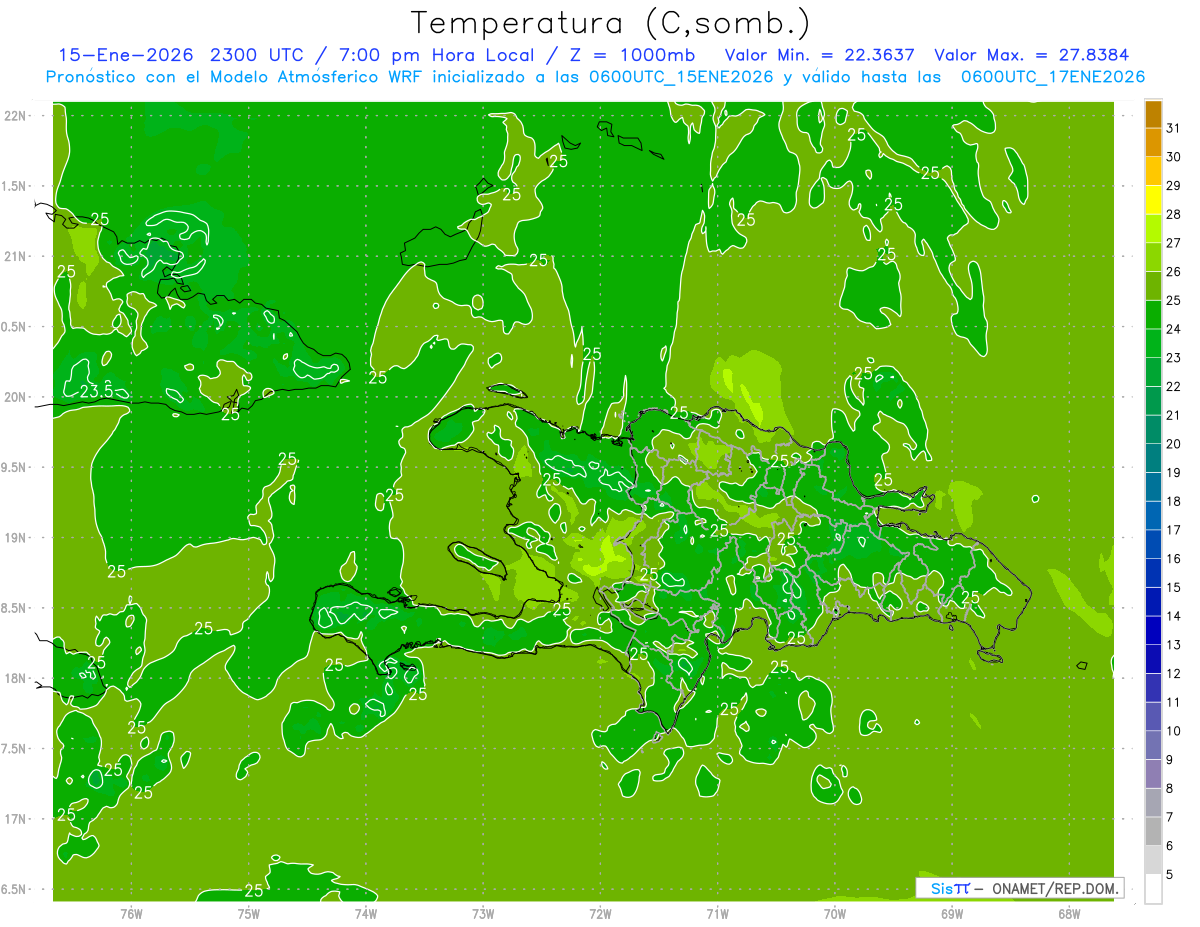This screenshot has height=927, width=1200.
Task: Click the '22' color scale label
Action: click(x=1173, y=386)
